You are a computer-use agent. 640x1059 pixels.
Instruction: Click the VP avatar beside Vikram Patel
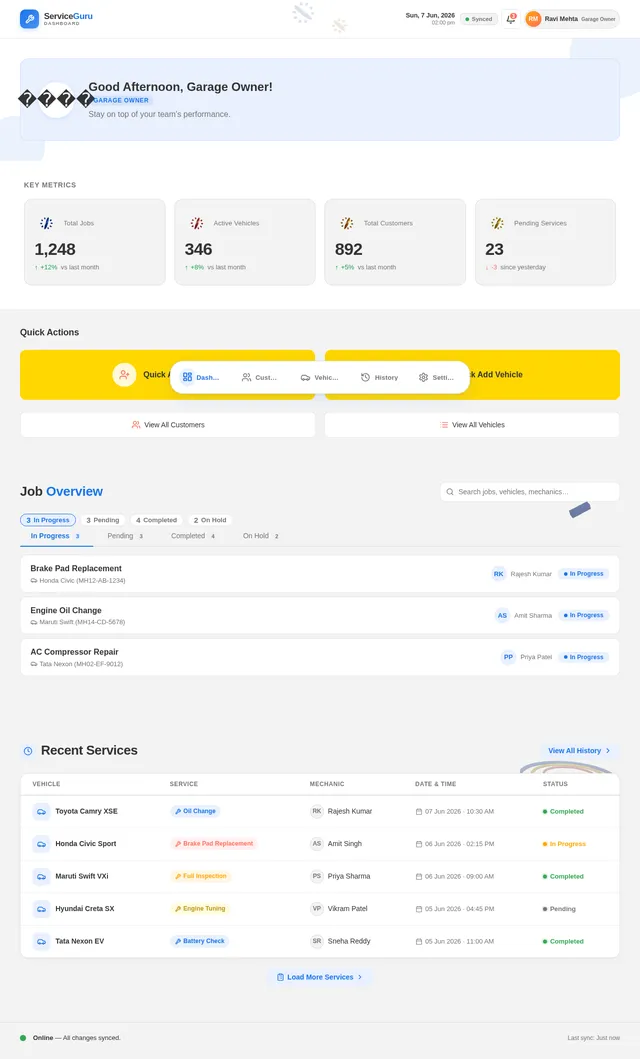pyautogui.click(x=317, y=908)
